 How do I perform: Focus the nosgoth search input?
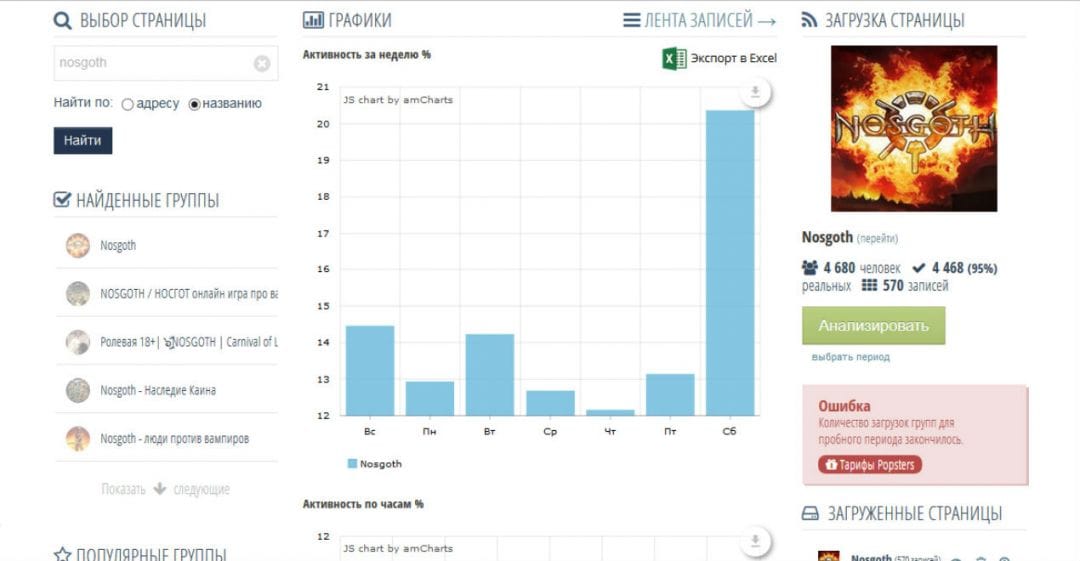[x=165, y=63]
